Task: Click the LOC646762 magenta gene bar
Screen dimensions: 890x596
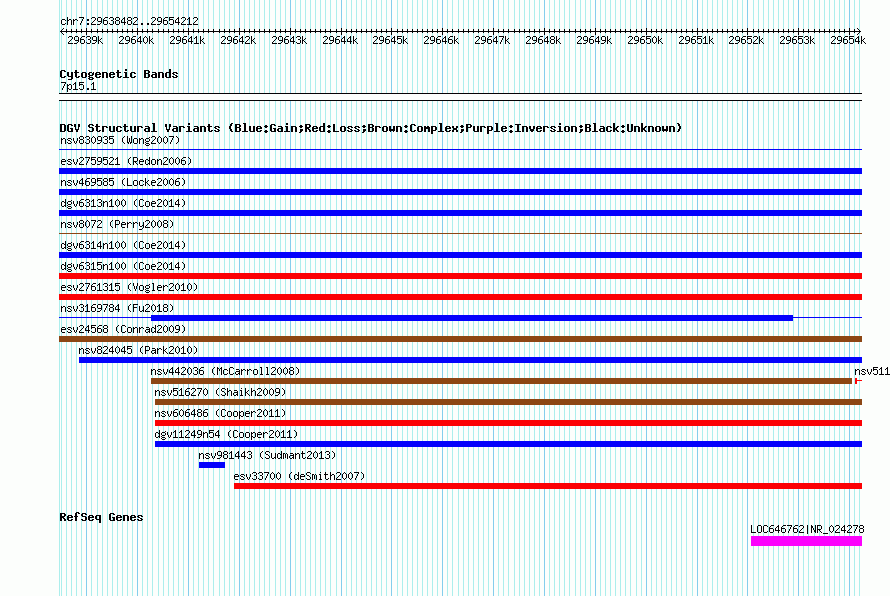Action: tap(807, 542)
